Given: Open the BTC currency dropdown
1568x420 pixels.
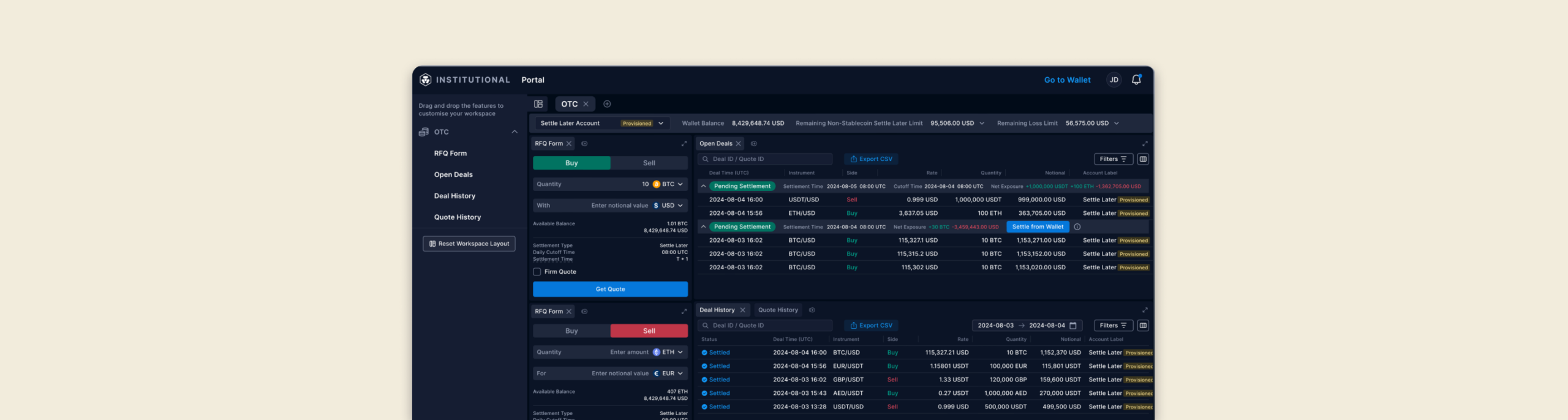Looking at the screenshot, I should (x=668, y=184).
